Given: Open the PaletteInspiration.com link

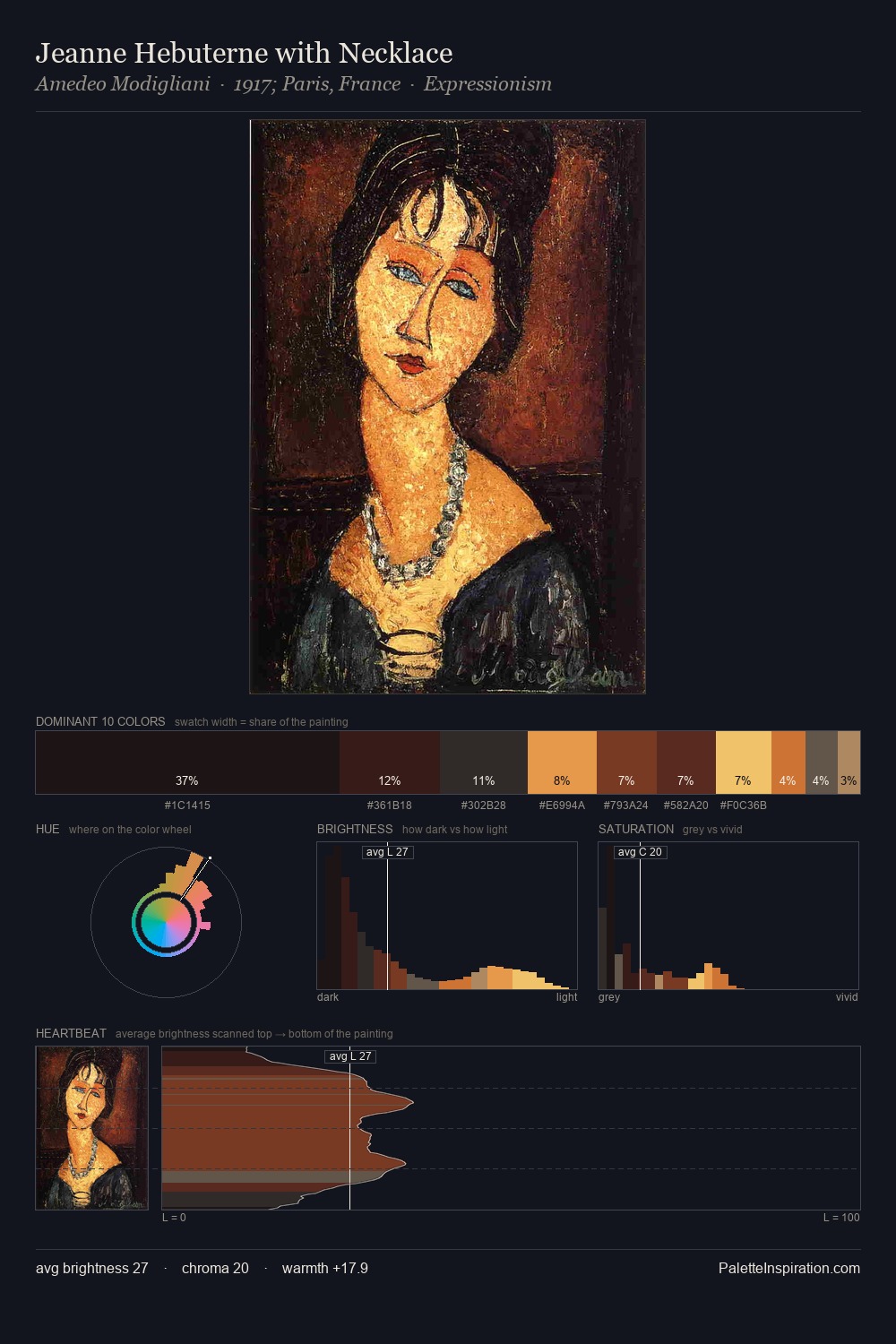Looking at the screenshot, I should (789, 1269).
